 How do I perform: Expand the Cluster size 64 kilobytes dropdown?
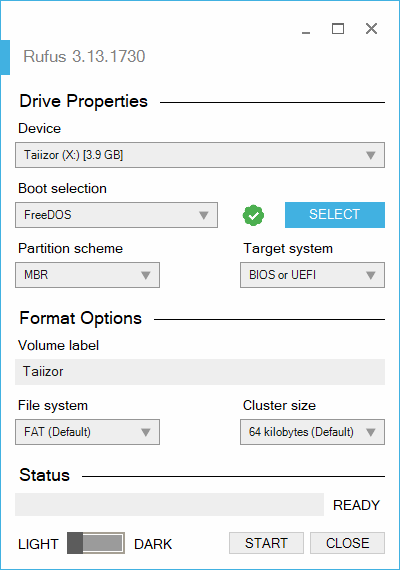point(312,432)
